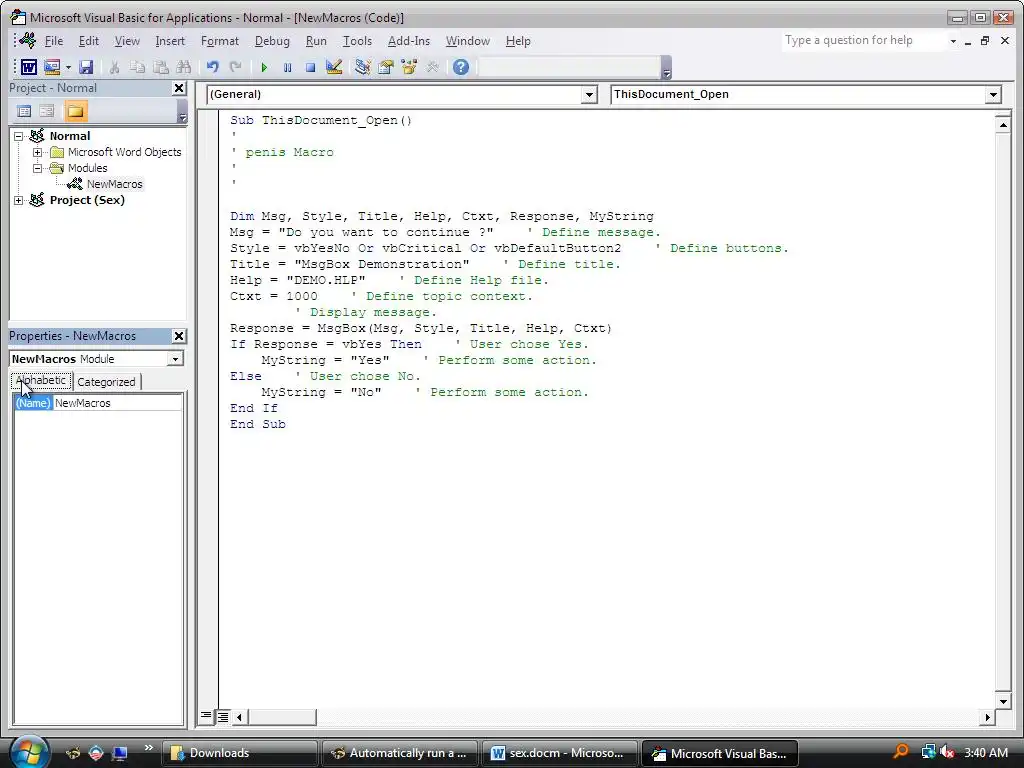Toggle Folders icon in Project panel
The image size is (1024, 768).
pyautogui.click(x=75, y=111)
